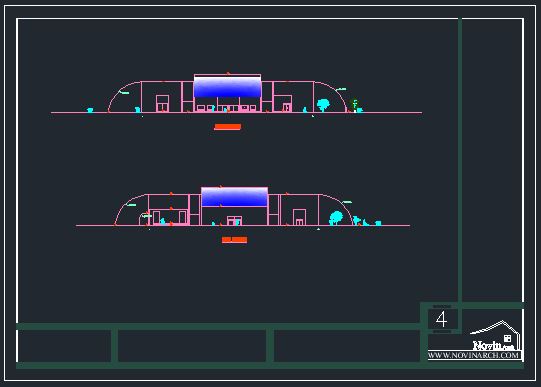Image resolution: width=541 pixels, height=387 pixels.
Task: Select cyan figures right of lower elevation arch
Action: (367, 221)
